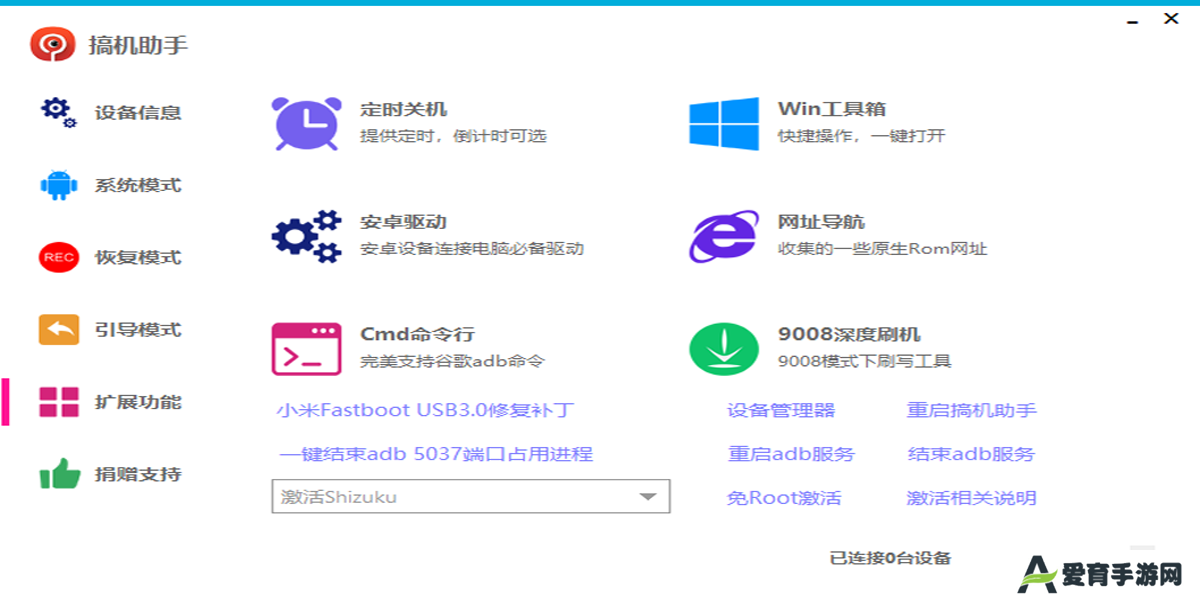The height and width of the screenshot is (600, 1200).
Task: Click 结束adb服务 link
Action: click(971, 454)
